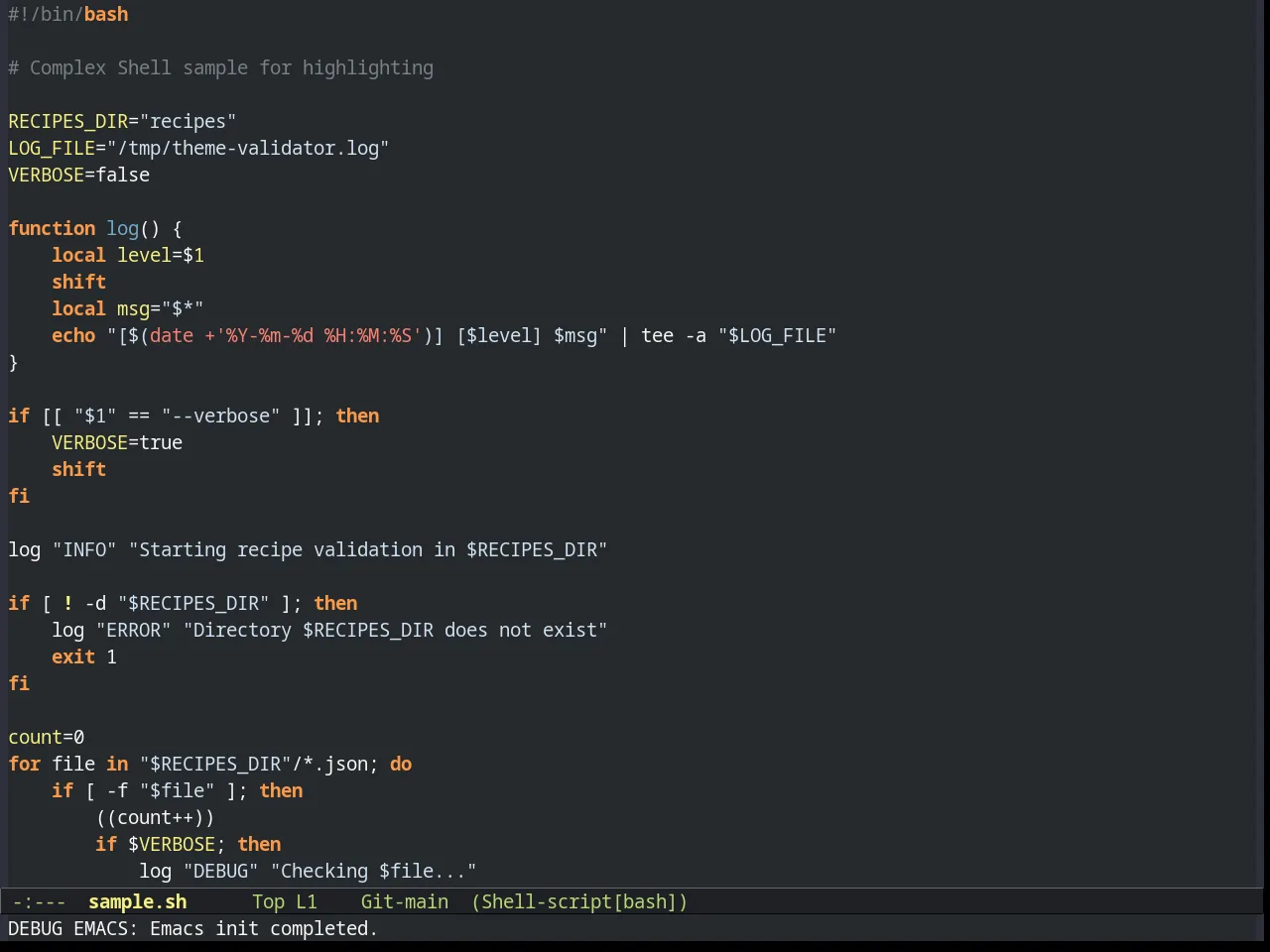Click the RECIPES_DIR variable assignment
1270x952 pixels.
pyautogui.click(x=122, y=121)
